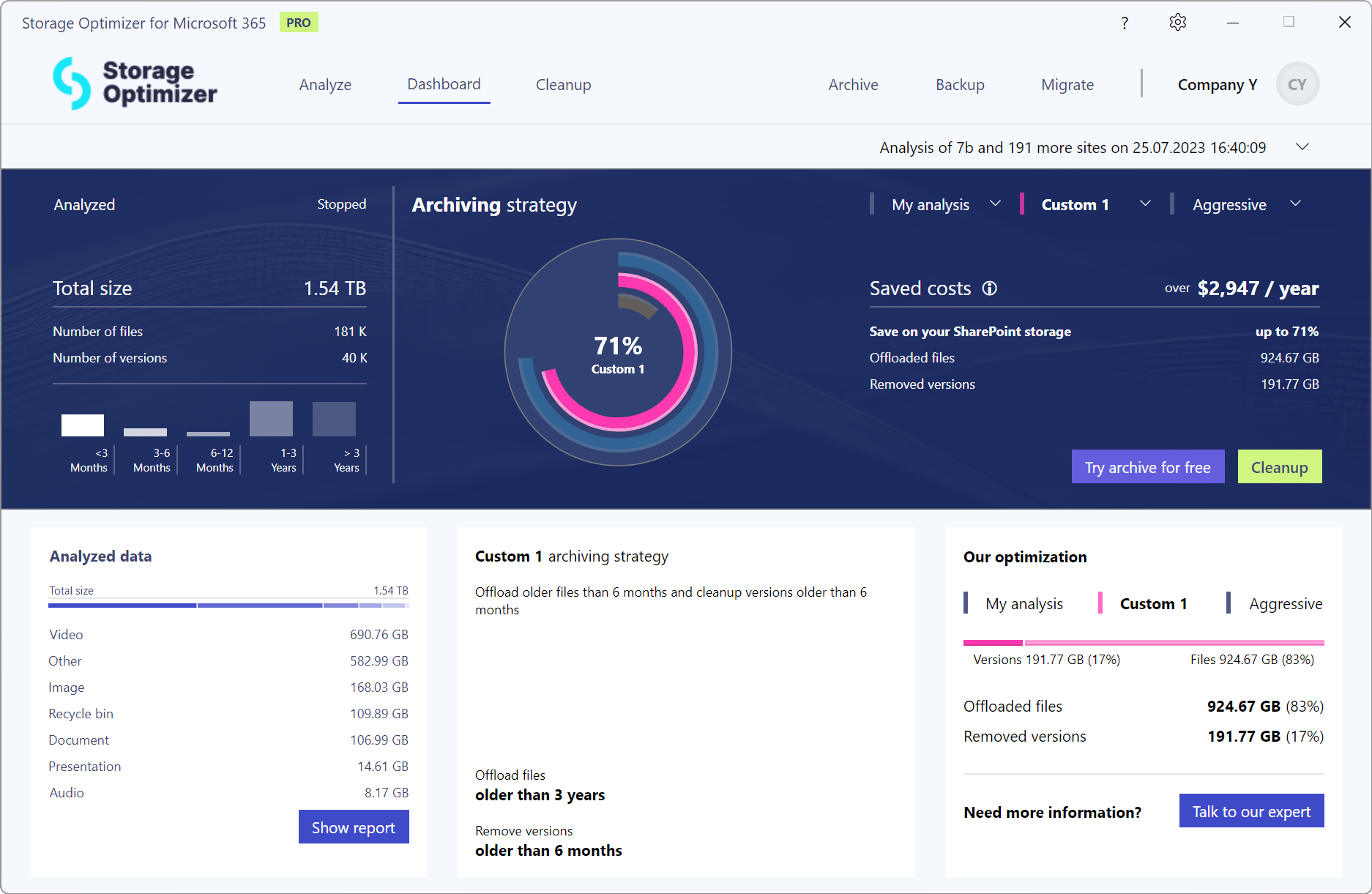Open the application settings gear
This screenshot has width=1372, height=894.
click(x=1177, y=22)
